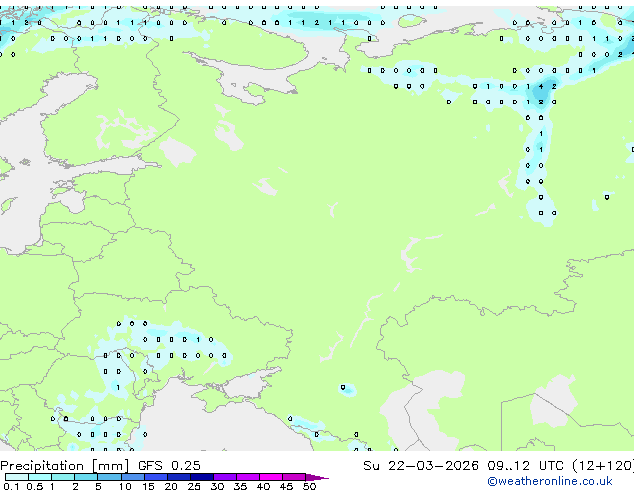Click the 35–40 mm legend color swatch

[248, 477]
